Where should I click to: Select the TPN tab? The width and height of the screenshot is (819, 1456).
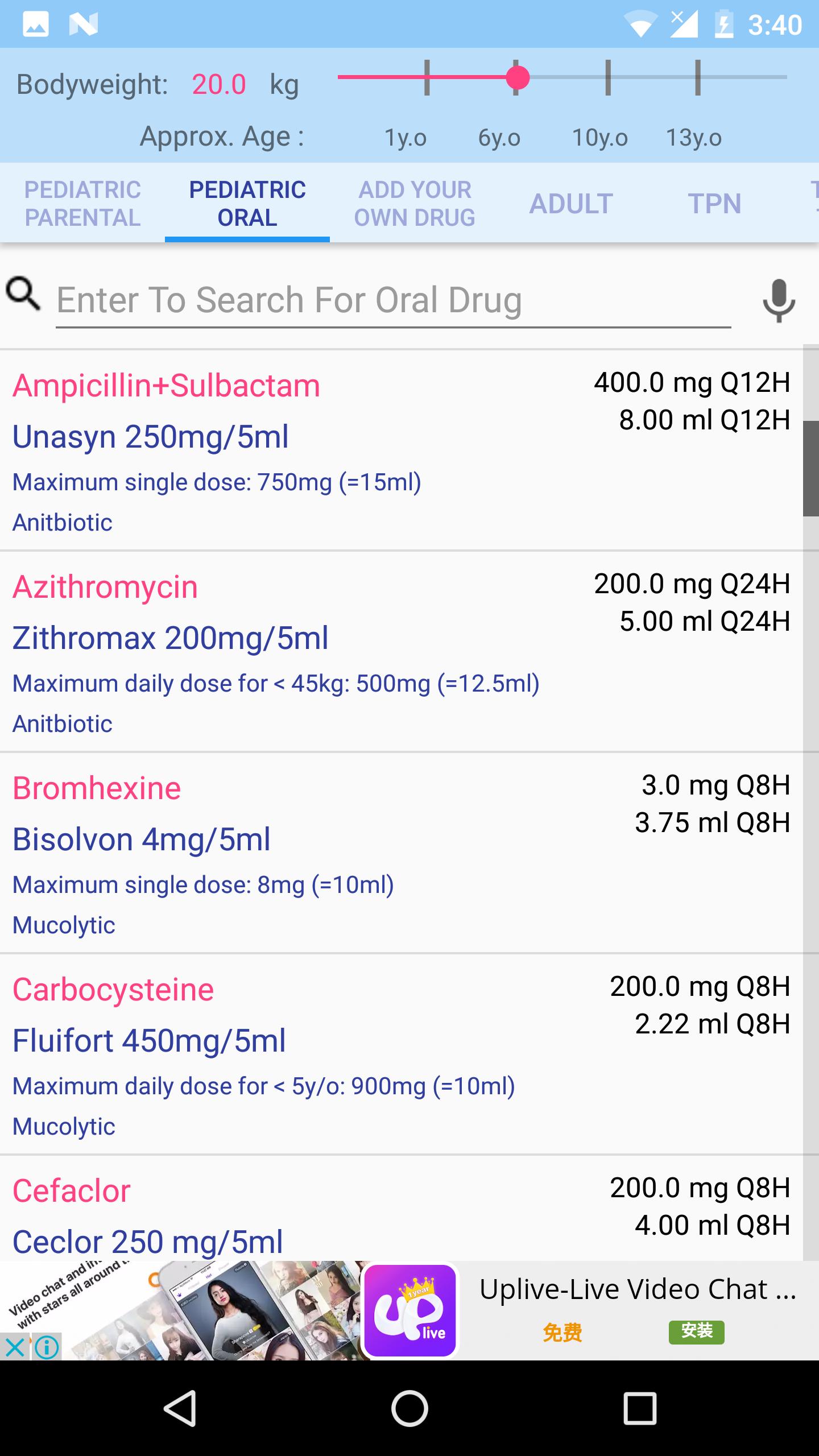714,204
